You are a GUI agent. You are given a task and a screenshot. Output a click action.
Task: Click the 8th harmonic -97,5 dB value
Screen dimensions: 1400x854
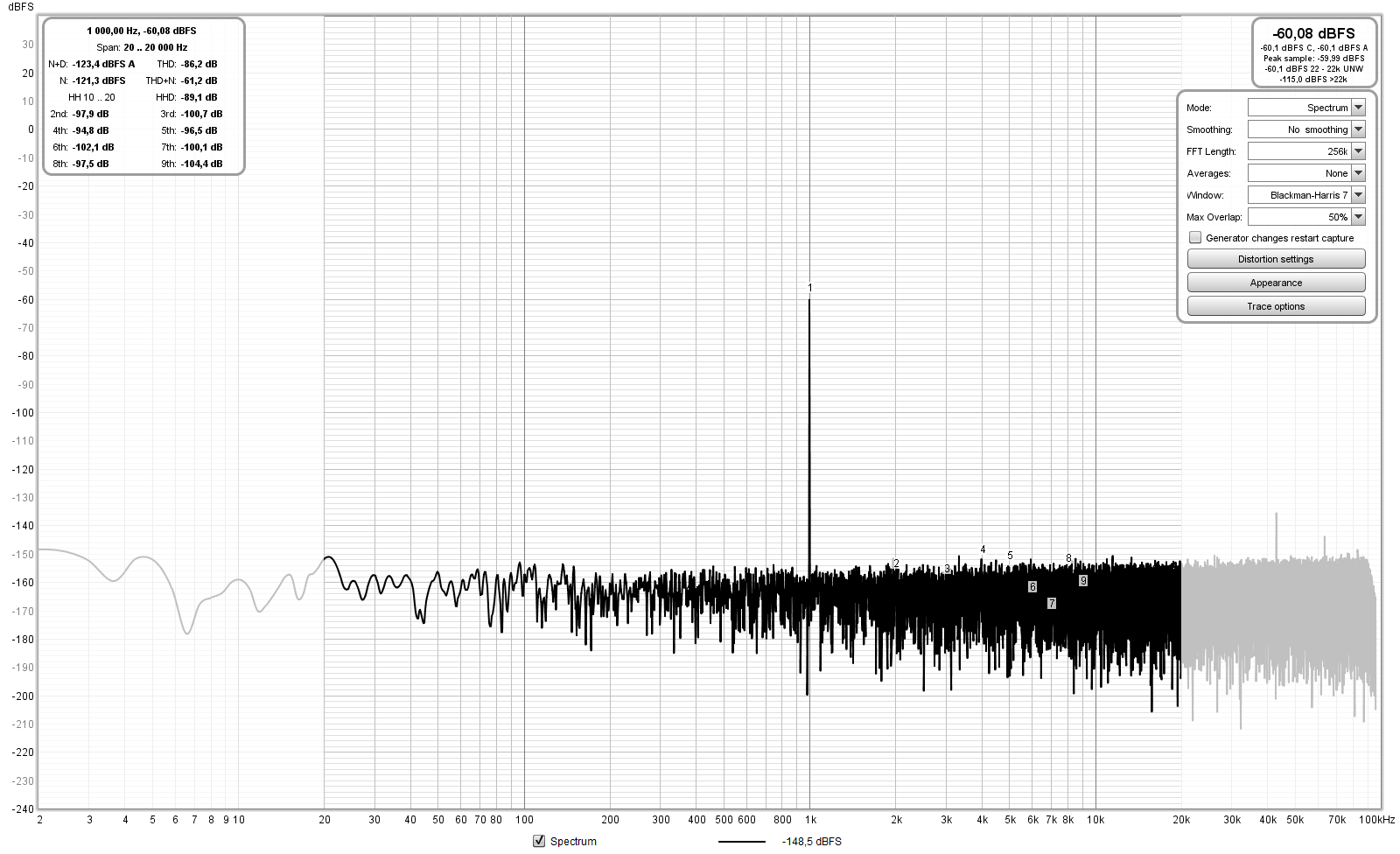(x=90, y=164)
